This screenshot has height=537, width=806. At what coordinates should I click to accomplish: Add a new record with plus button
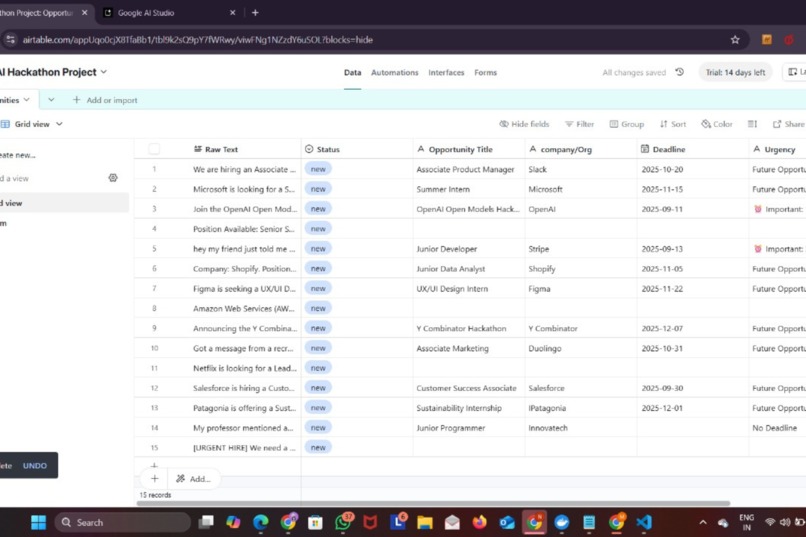click(x=154, y=478)
